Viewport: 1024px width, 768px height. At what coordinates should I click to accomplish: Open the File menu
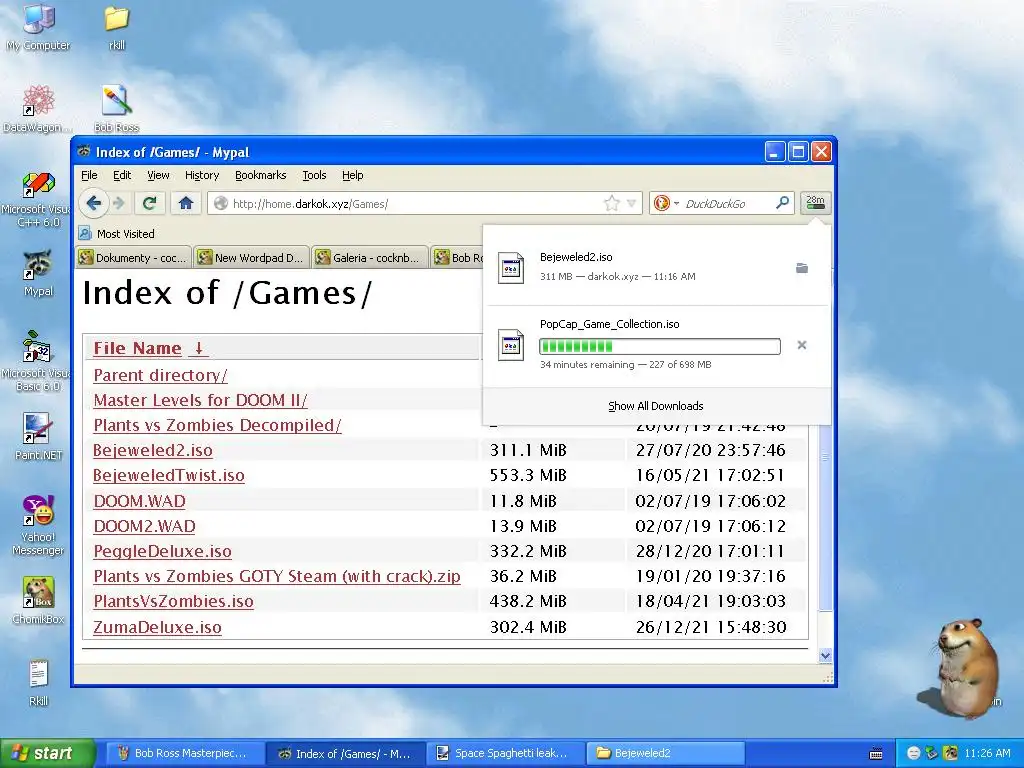click(89, 175)
